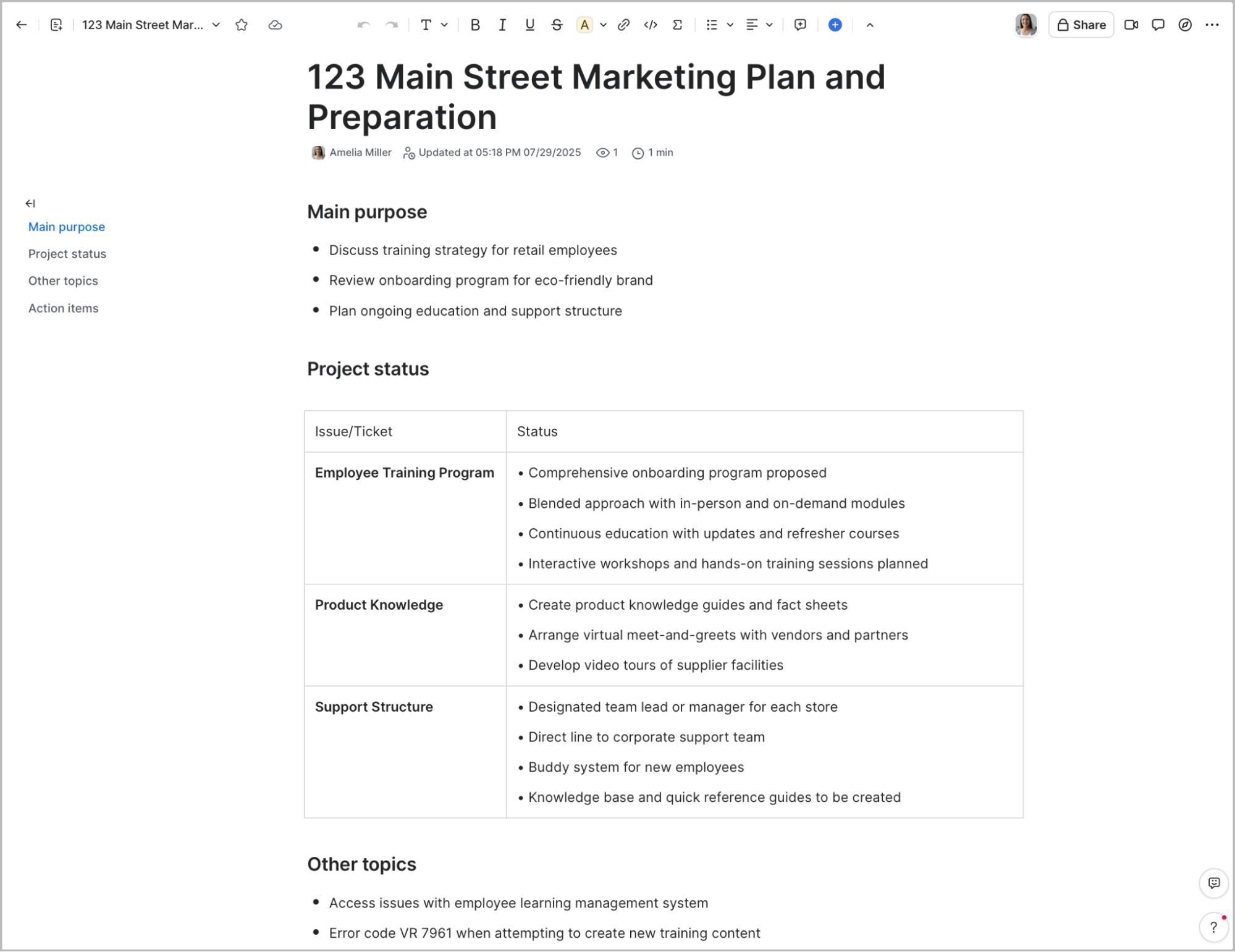Select Action items in the outline sidebar
Viewport: 1235px width, 952px height.
coord(63,308)
